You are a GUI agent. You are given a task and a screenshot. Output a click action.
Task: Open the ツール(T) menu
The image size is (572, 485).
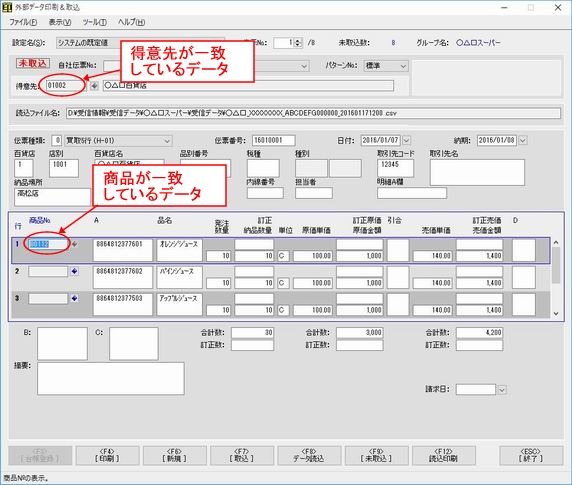(x=94, y=22)
